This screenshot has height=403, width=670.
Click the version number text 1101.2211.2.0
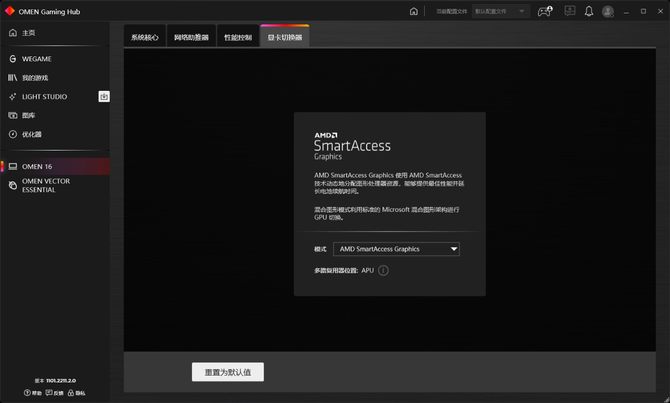coord(61,380)
